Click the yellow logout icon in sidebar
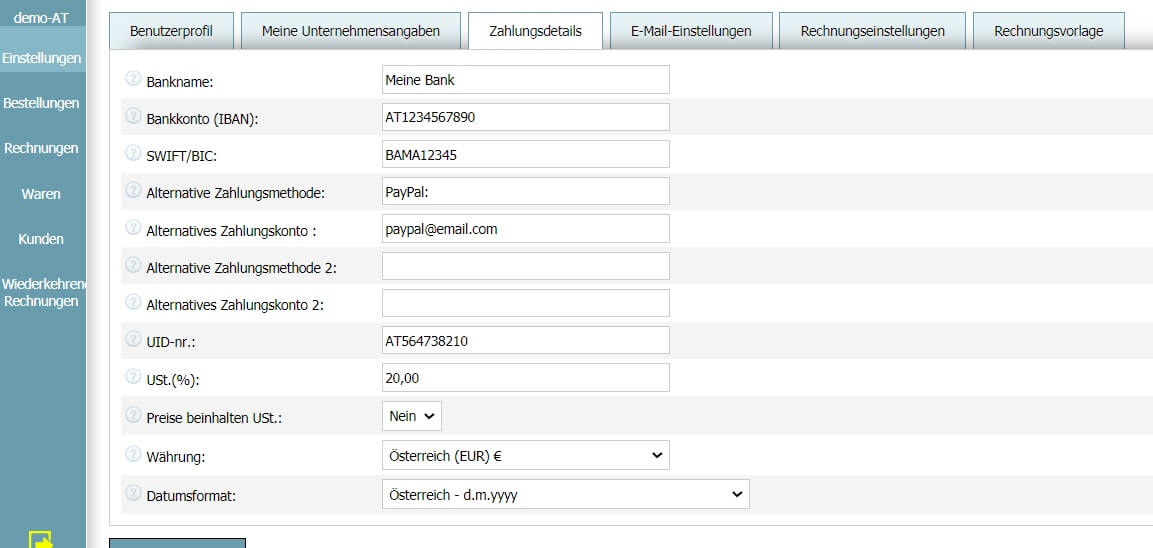 41,539
